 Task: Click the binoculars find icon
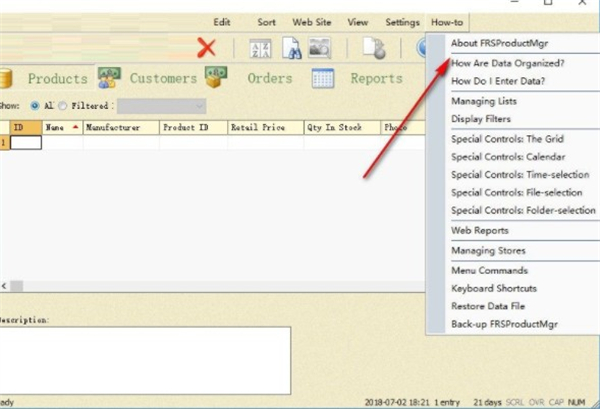292,47
